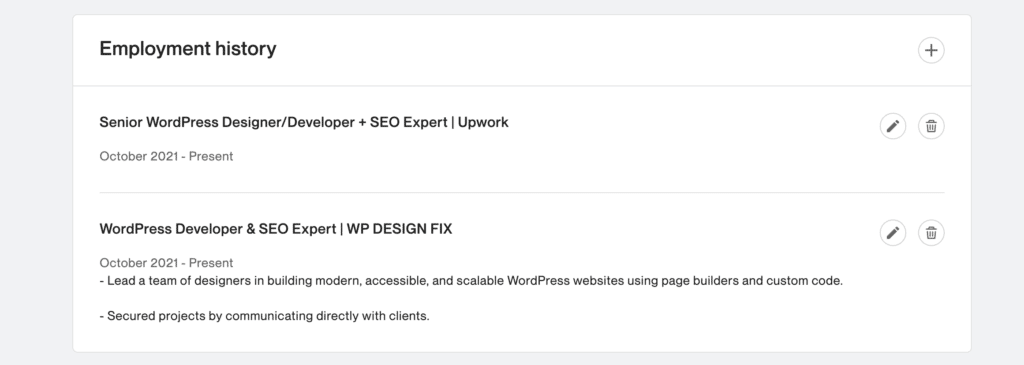Click 'Present' in the Upwork entry date
The height and width of the screenshot is (365, 1024).
point(211,156)
